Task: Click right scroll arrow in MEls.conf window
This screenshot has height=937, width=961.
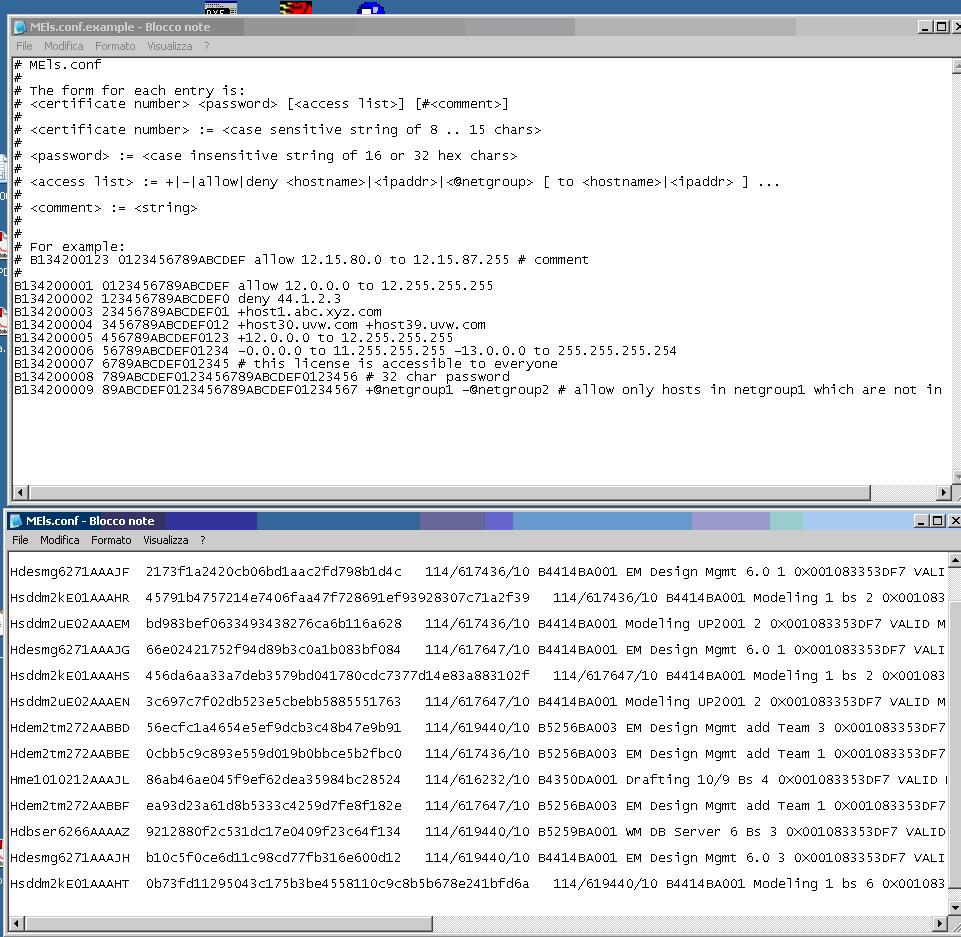Action: pos(941,923)
